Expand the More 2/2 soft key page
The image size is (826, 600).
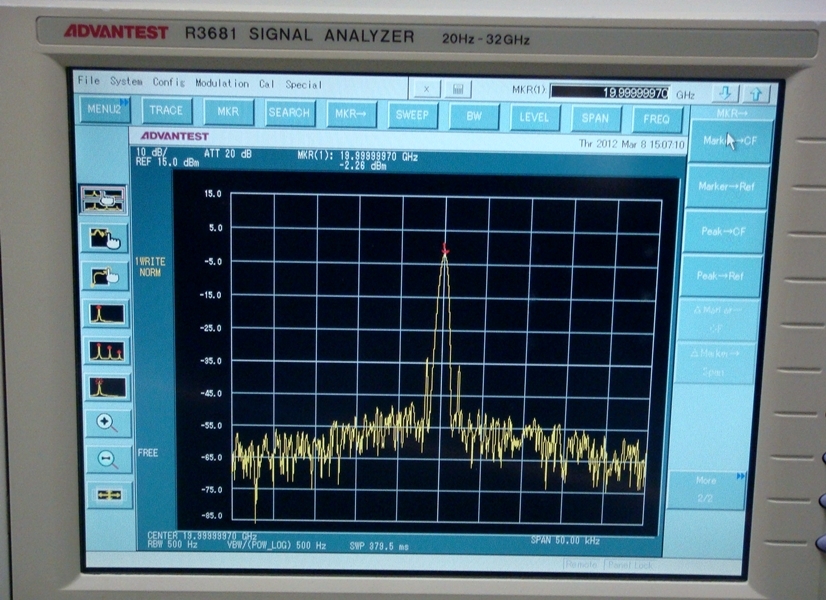(x=706, y=489)
